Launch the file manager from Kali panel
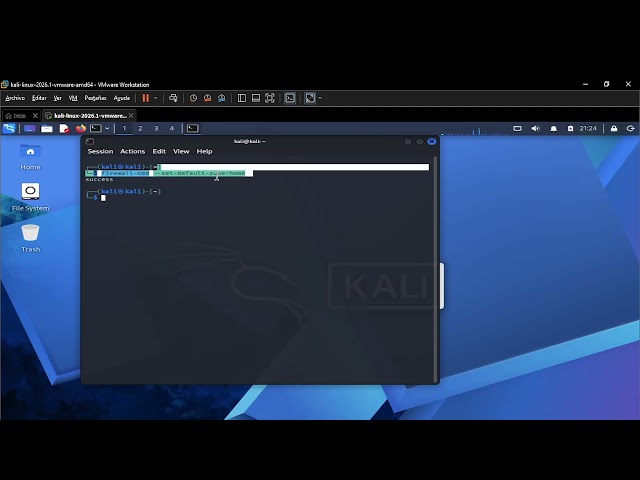Viewport: 640px width, 480px height. 47,129
